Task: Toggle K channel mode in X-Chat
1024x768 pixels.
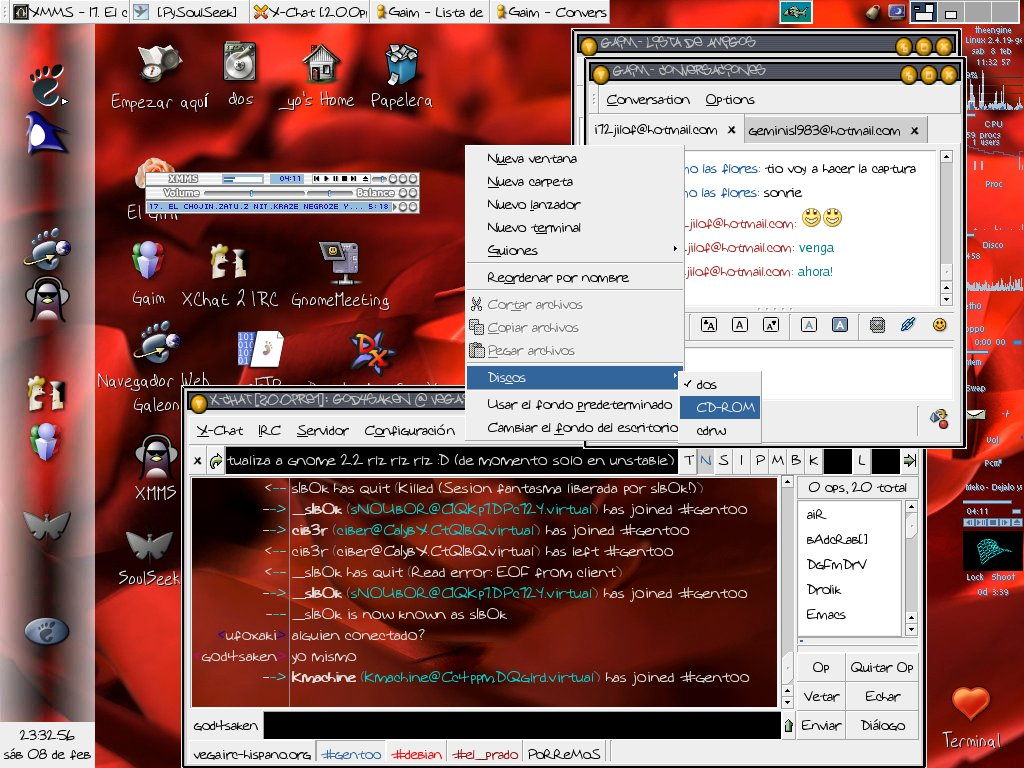Action: coord(813,460)
